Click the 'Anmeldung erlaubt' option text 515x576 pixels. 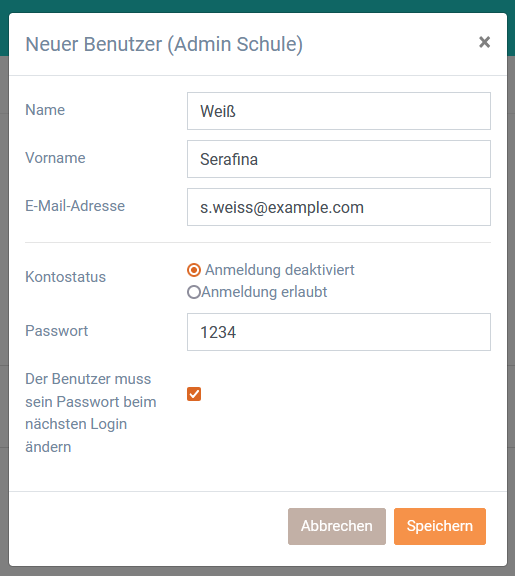point(264,292)
